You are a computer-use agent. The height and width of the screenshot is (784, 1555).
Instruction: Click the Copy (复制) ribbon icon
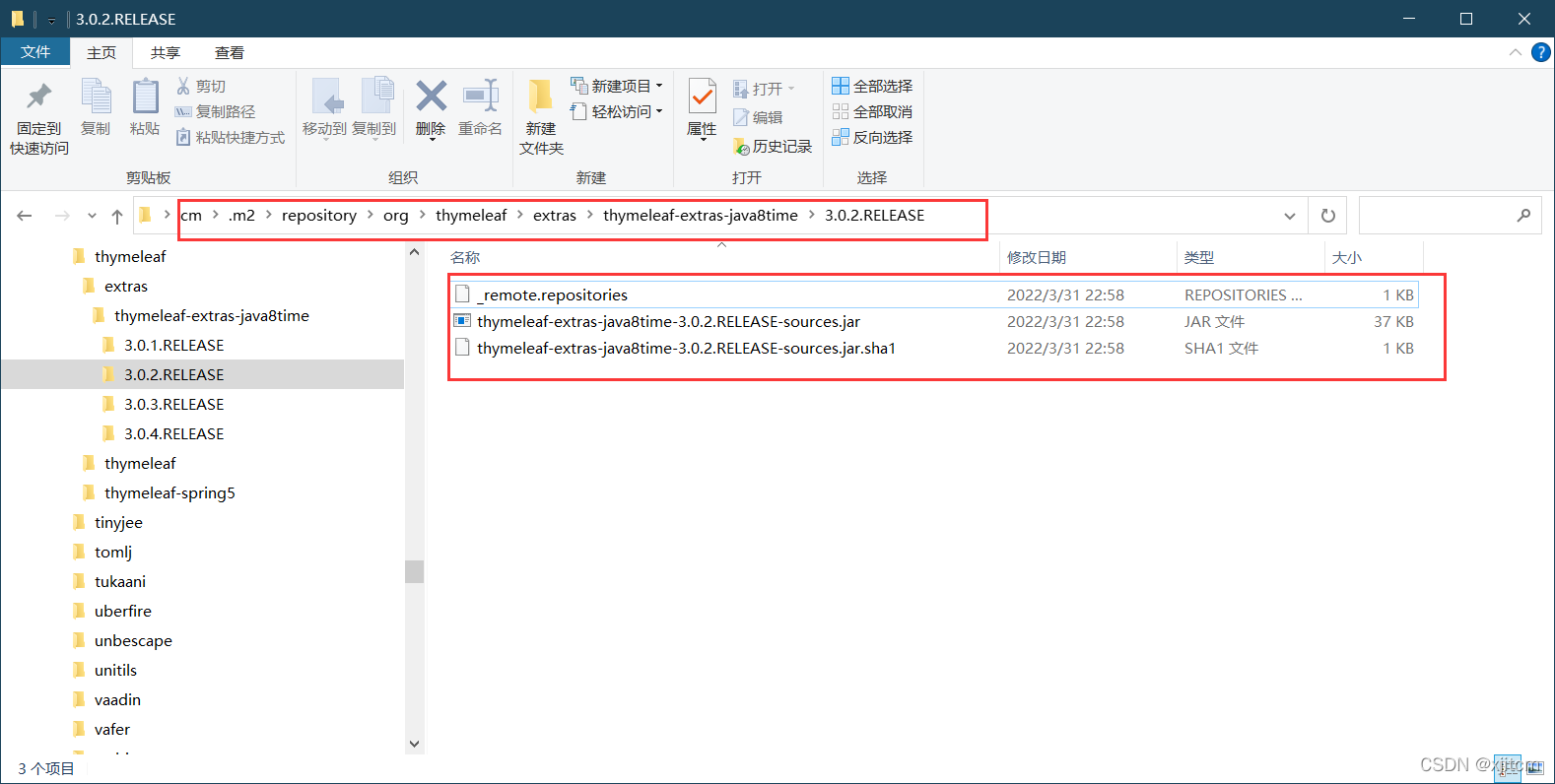pos(96,97)
